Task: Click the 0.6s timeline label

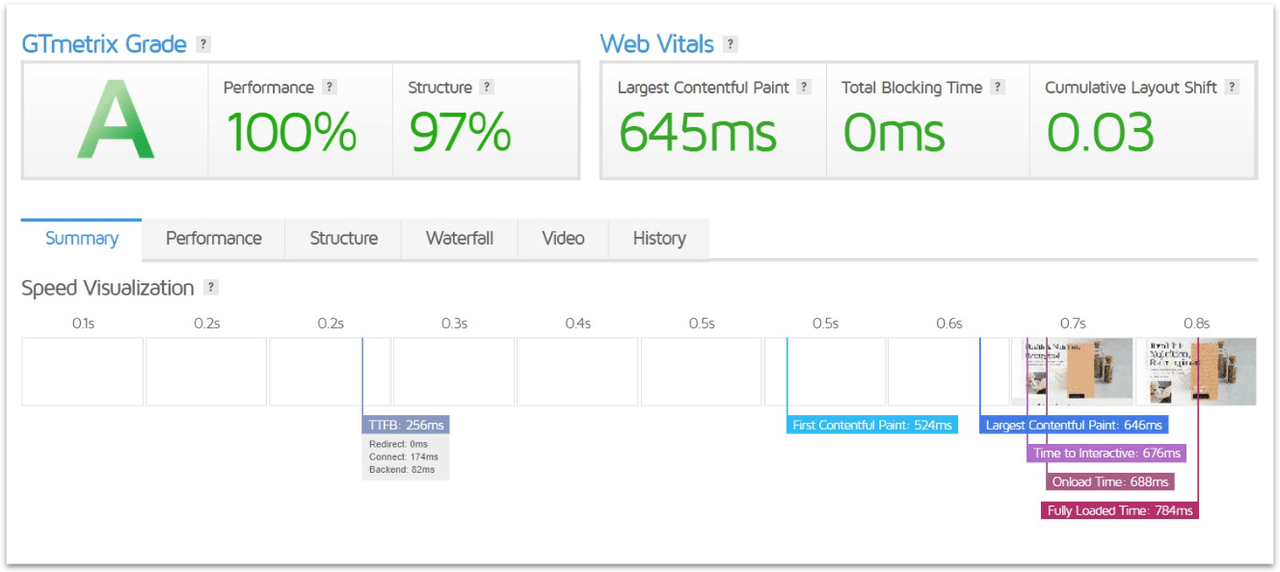Action: click(949, 323)
